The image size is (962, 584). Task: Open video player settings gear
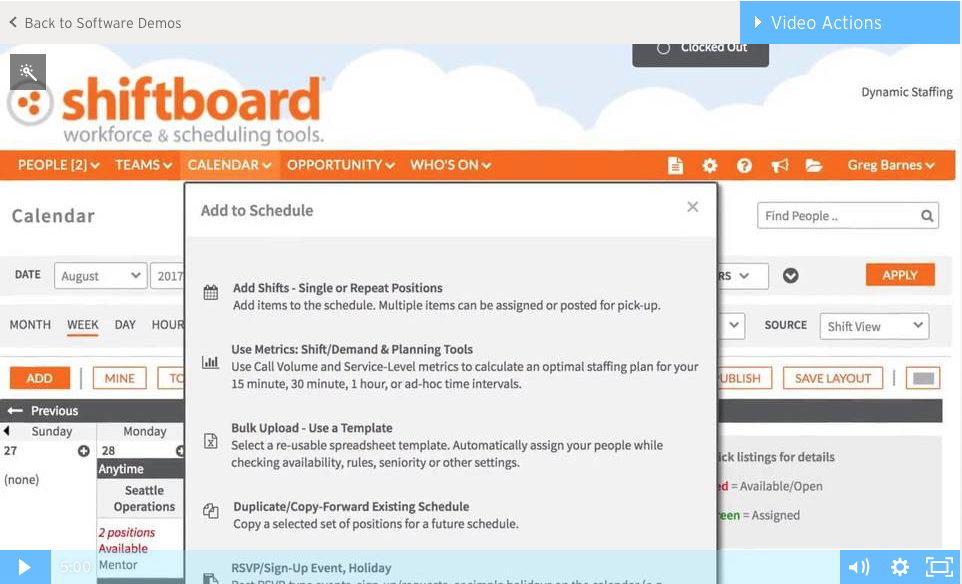[899, 567]
